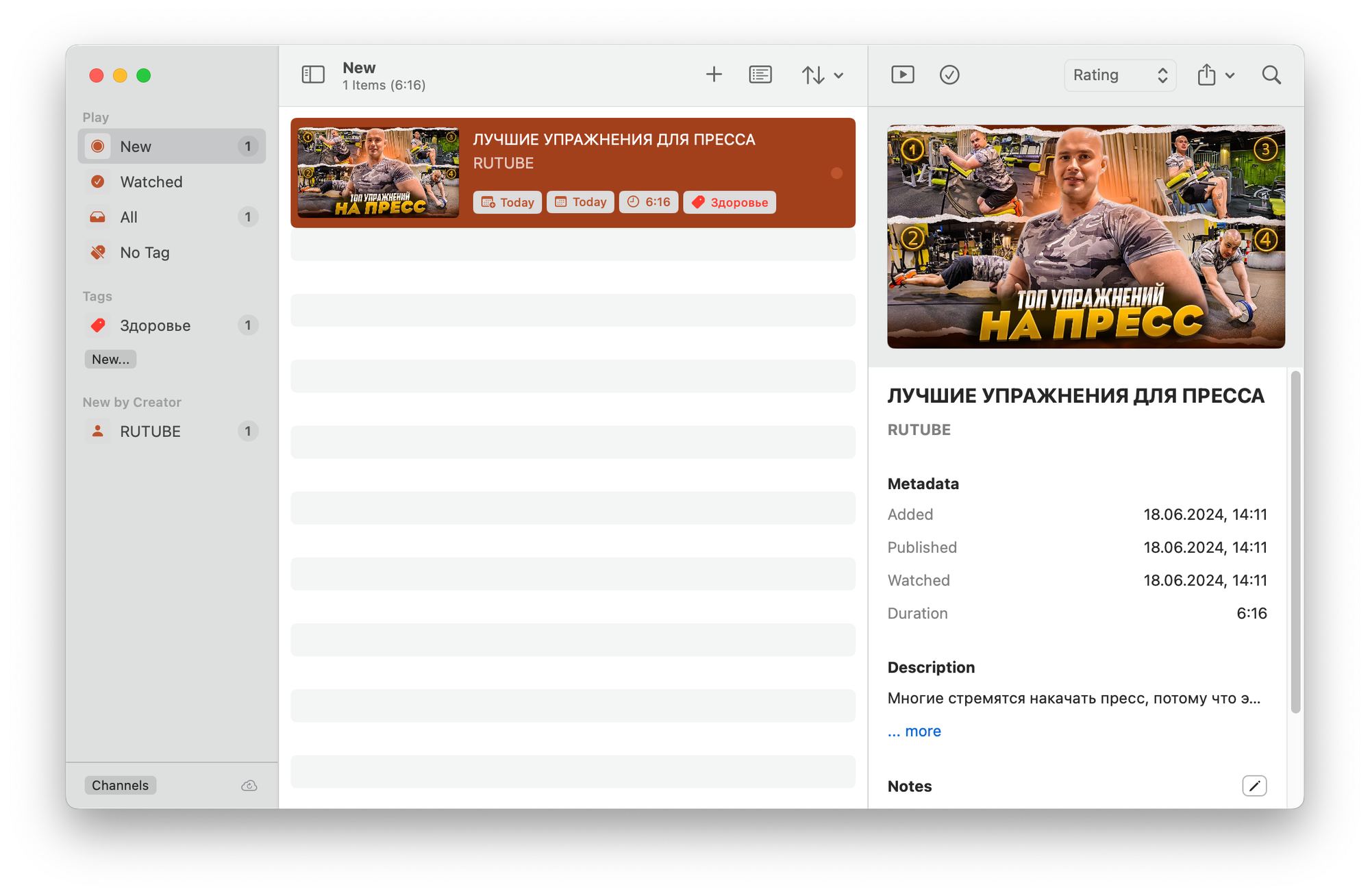
Task: Expand description with more link
Action: click(922, 731)
